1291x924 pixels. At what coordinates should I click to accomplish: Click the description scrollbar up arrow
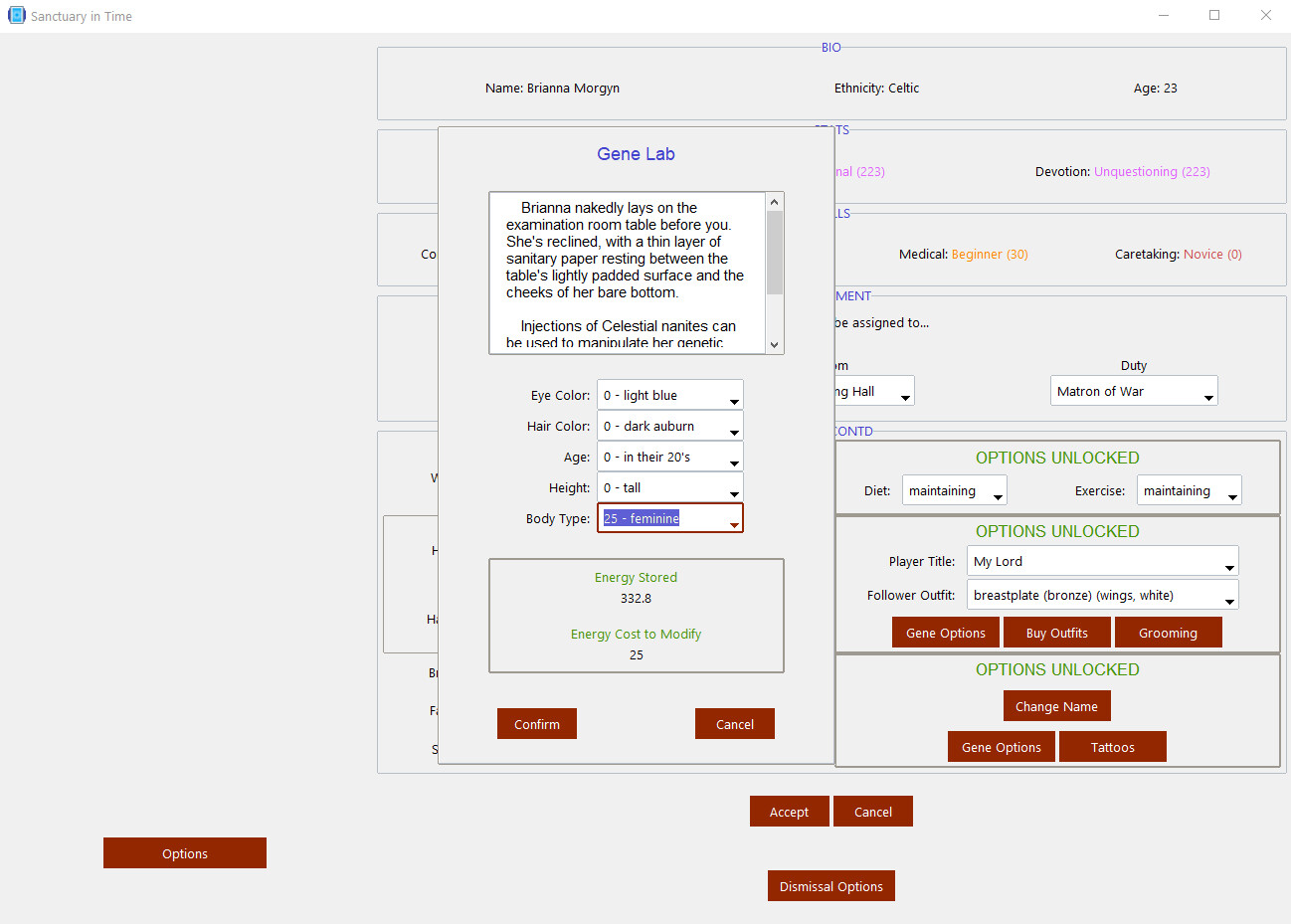point(775,202)
